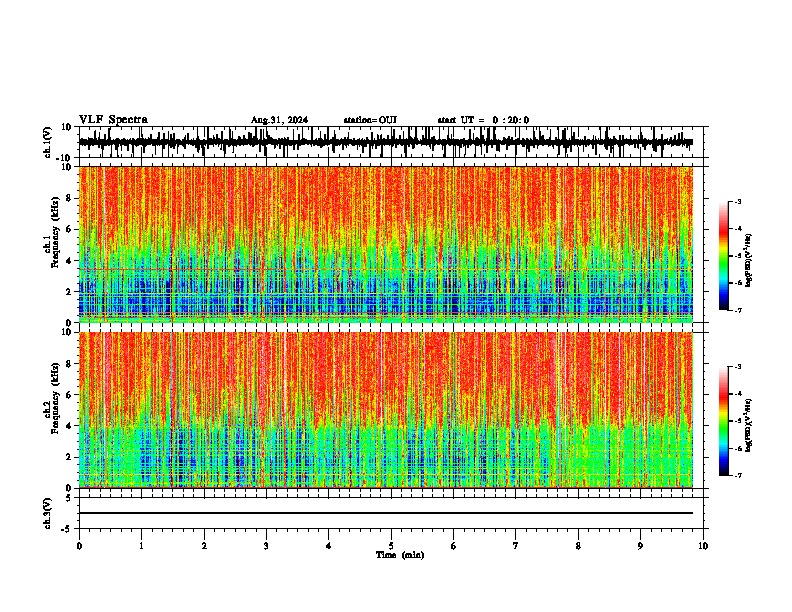The image size is (792, 612).
Task: Click the 6 kHz tick label of ch.1 spectrogram
Action: pyautogui.click(x=70, y=230)
